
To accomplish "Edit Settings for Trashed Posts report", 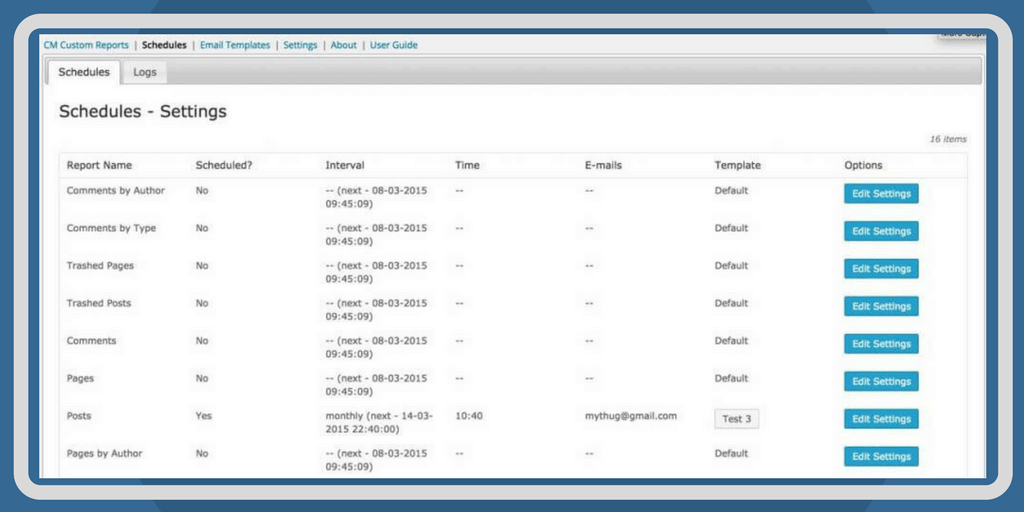I will [x=881, y=306].
